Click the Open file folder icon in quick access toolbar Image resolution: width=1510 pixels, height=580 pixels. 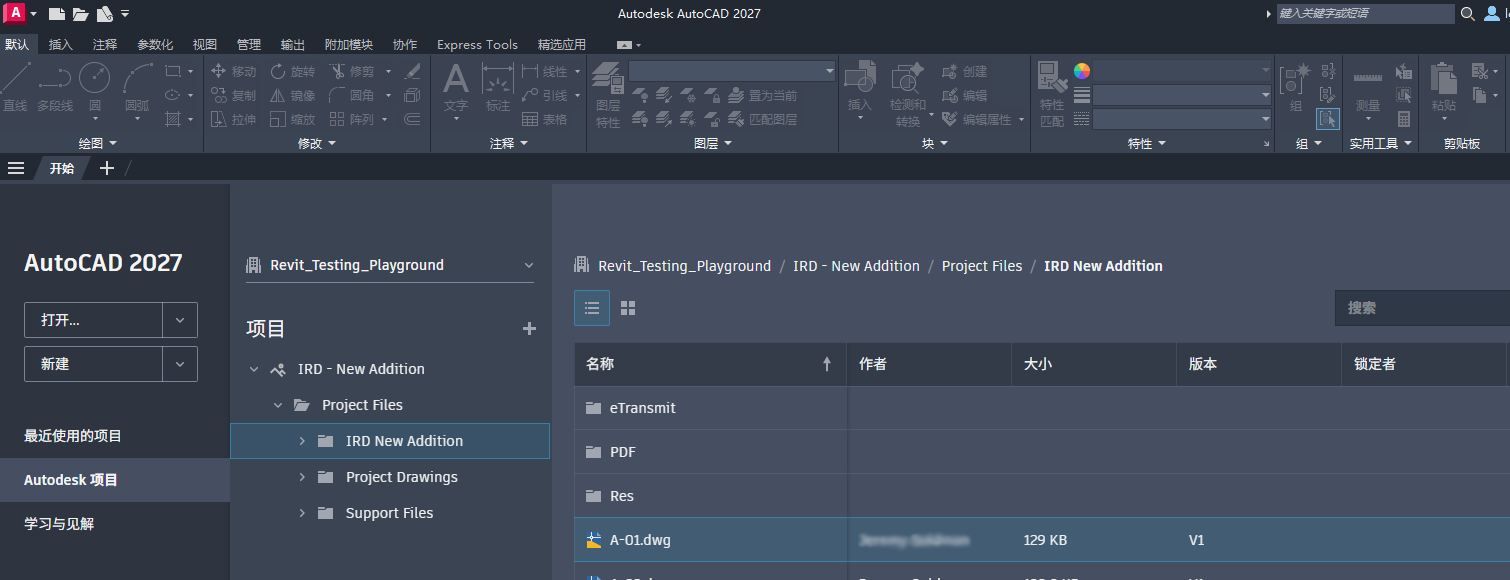[x=80, y=14]
